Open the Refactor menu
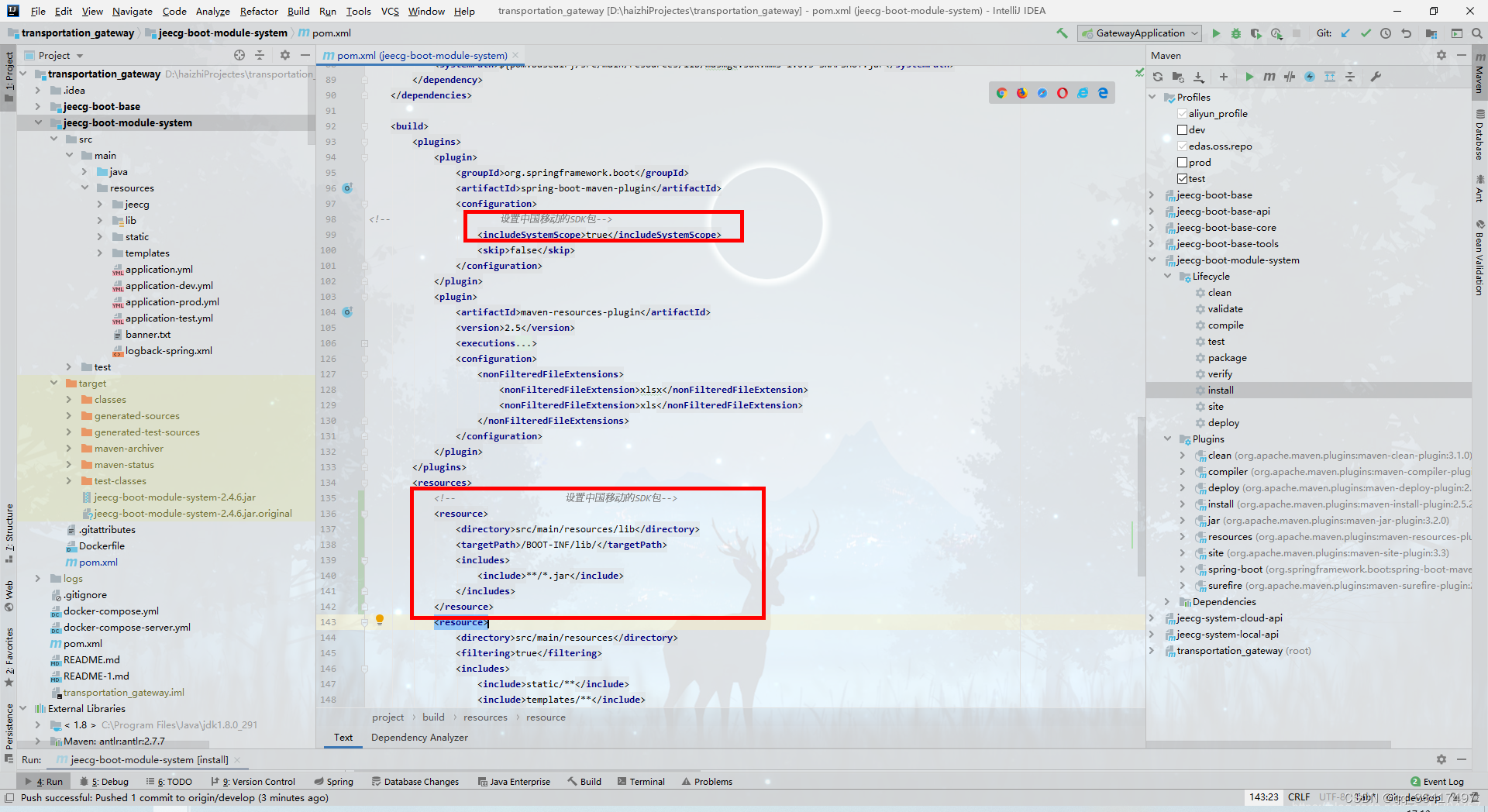Viewport: 1488px width, 812px height. (x=259, y=11)
